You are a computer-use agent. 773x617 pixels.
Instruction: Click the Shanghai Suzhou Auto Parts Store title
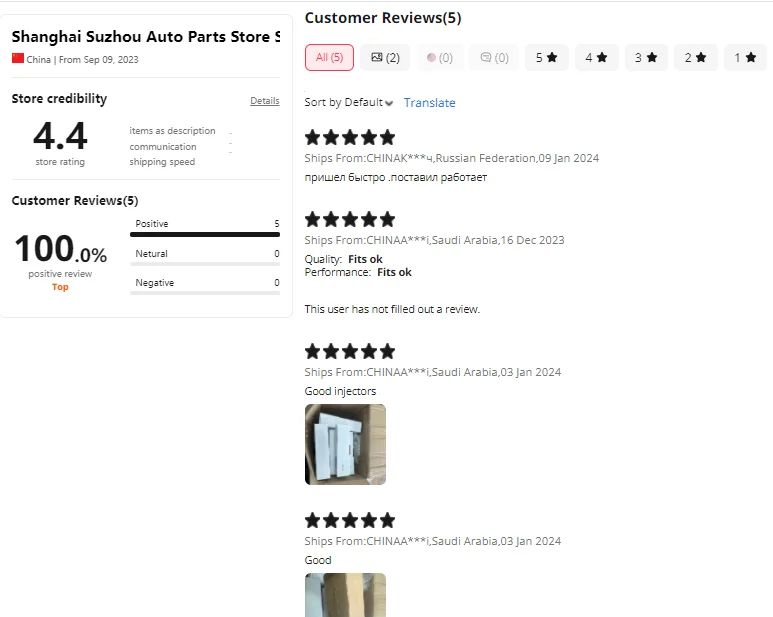point(146,36)
